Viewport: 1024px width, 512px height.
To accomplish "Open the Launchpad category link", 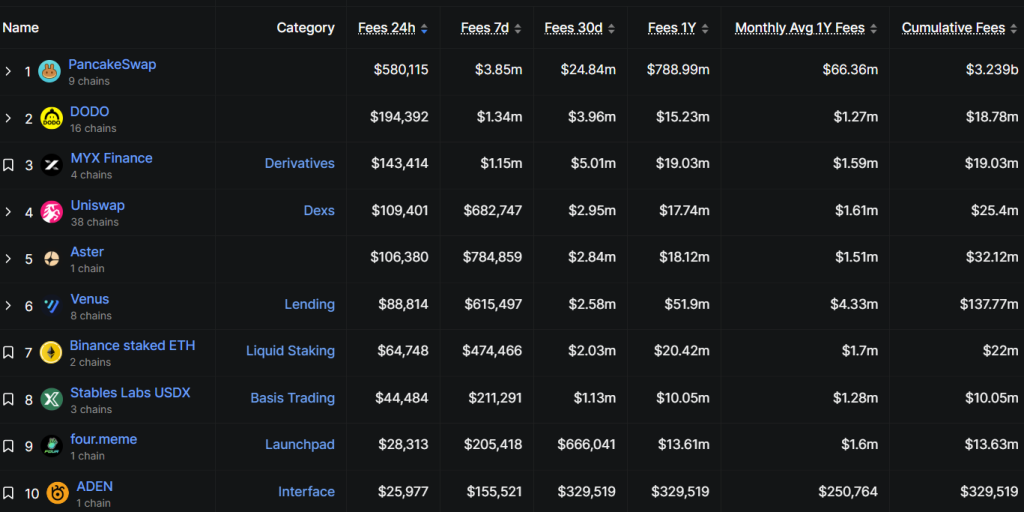I will click(x=300, y=445).
